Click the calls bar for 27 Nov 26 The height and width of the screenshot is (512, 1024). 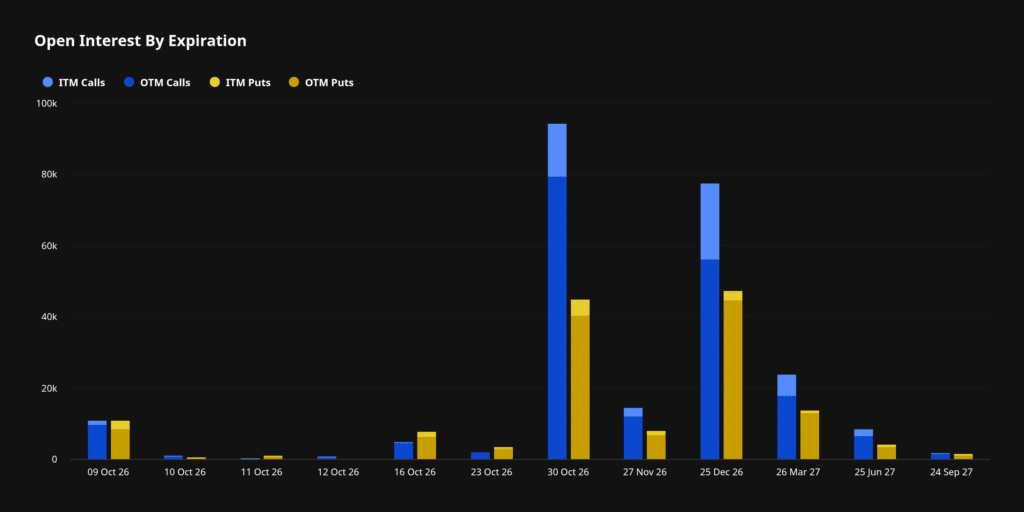633,434
